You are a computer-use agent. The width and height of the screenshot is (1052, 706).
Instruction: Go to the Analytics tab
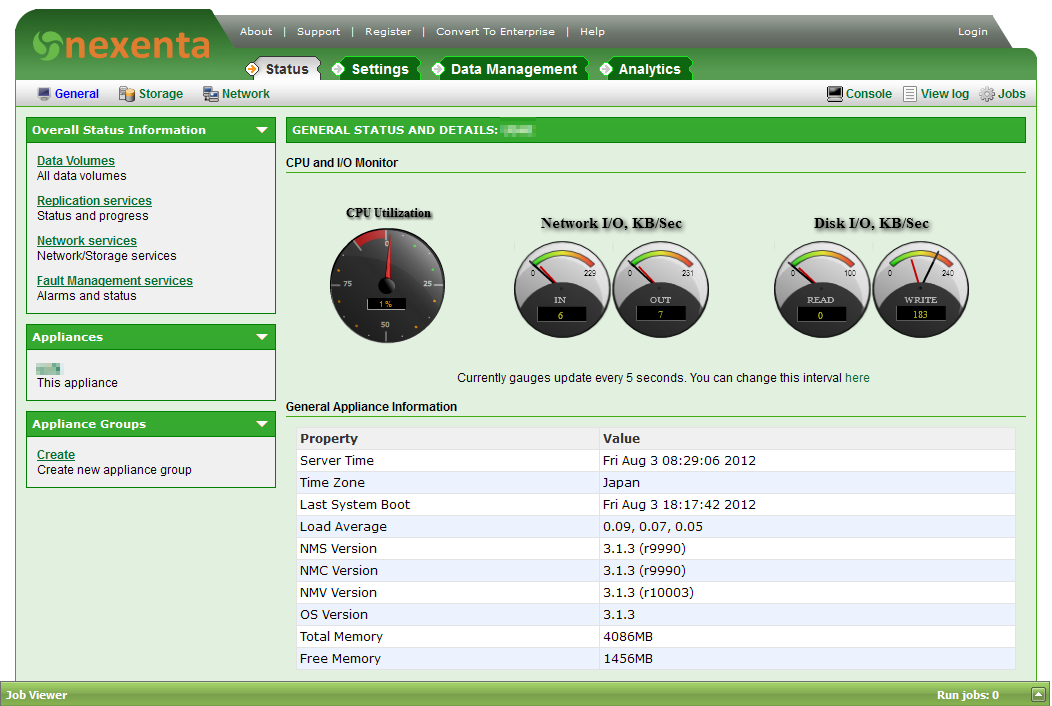click(x=649, y=69)
